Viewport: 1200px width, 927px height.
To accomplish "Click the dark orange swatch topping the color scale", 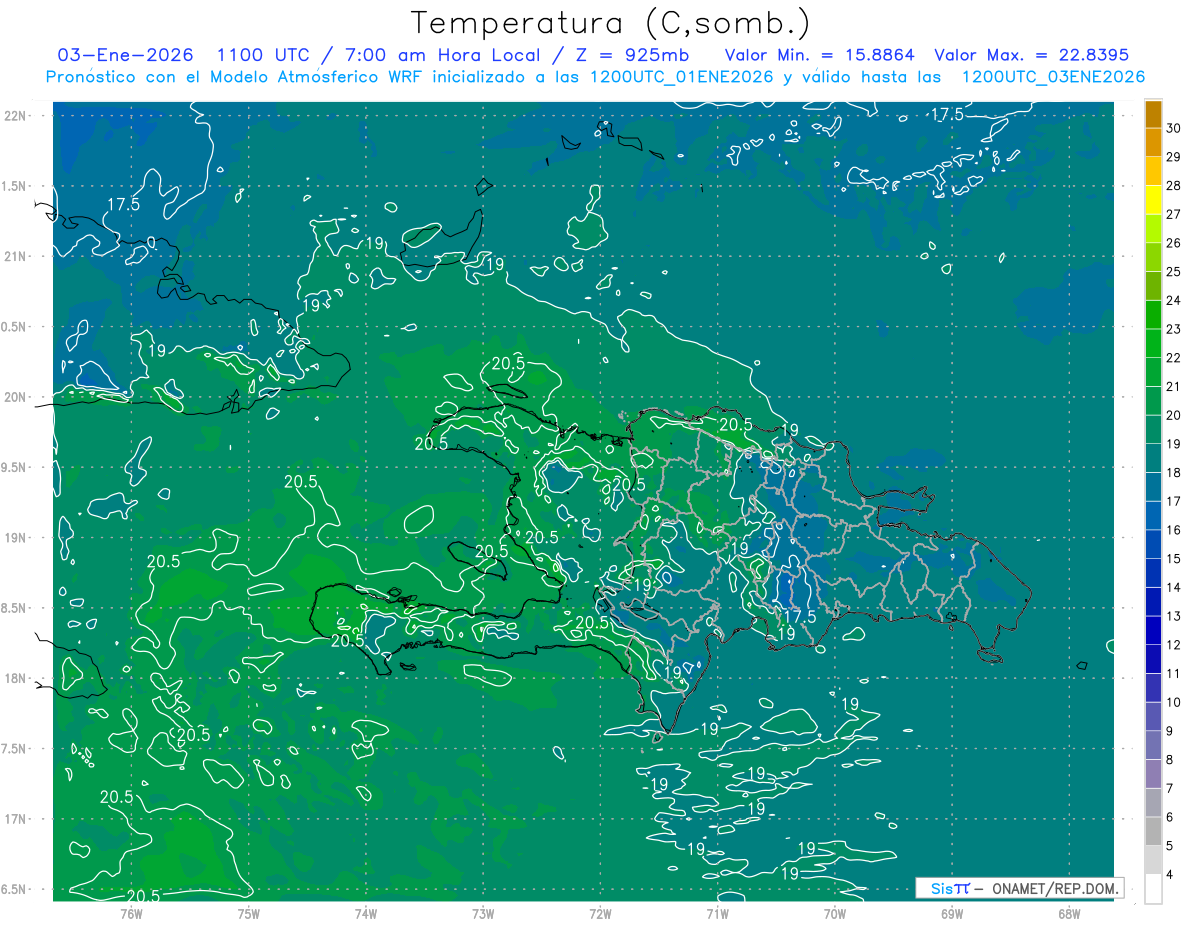I will click(x=1153, y=114).
